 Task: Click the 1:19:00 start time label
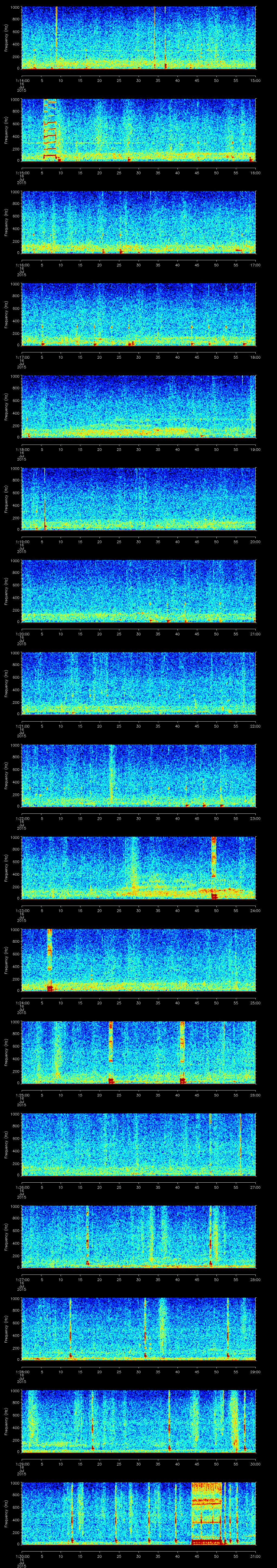click(x=22, y=541)
